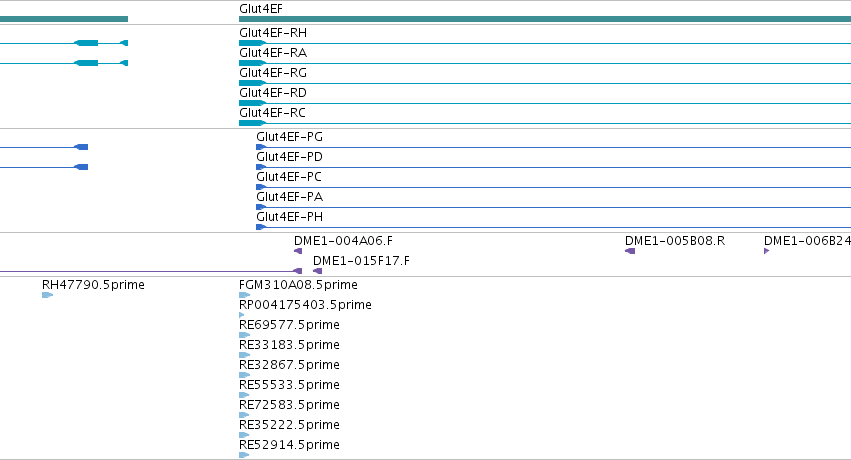The height and width of the screenshot is (460, 851).
Task: Select transcript Glut4EF-RA label
Action: tap(272, 53)
